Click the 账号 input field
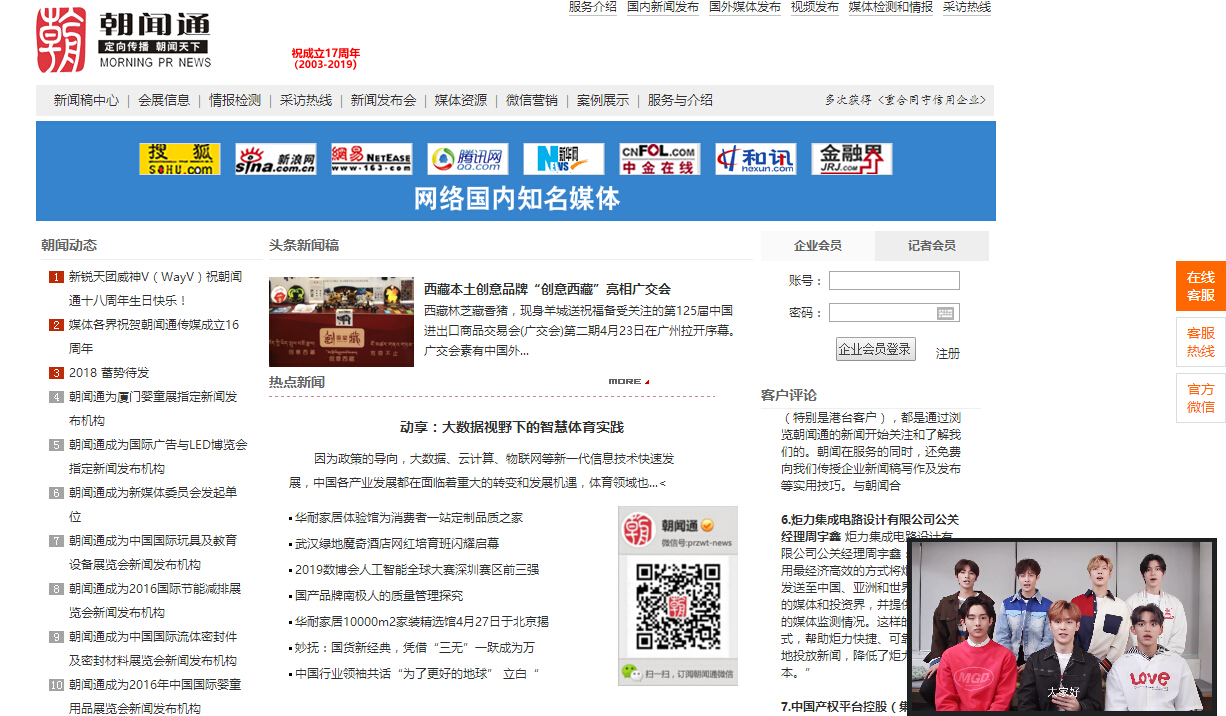 click(893, 281)
